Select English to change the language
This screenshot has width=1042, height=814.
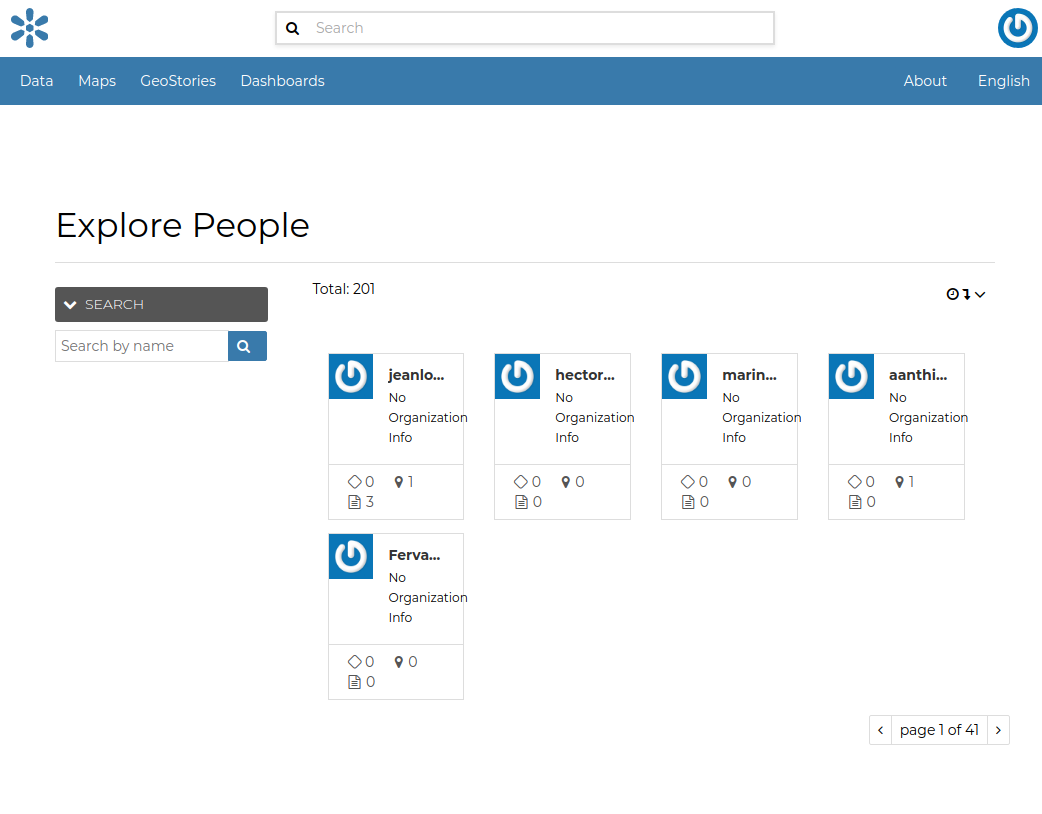click(x=1003, y=80)
